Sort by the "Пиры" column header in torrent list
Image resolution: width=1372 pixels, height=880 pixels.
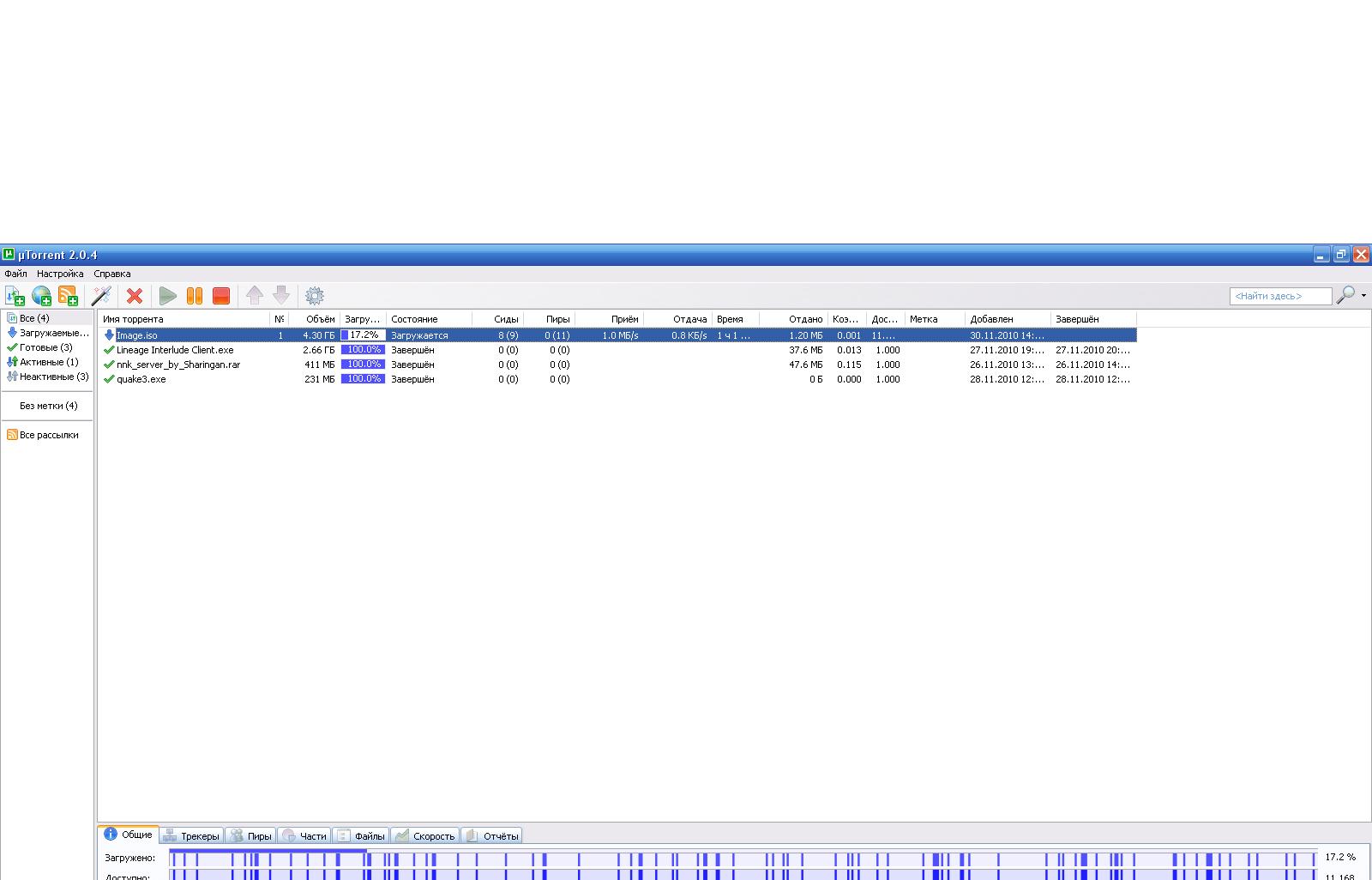549,319
